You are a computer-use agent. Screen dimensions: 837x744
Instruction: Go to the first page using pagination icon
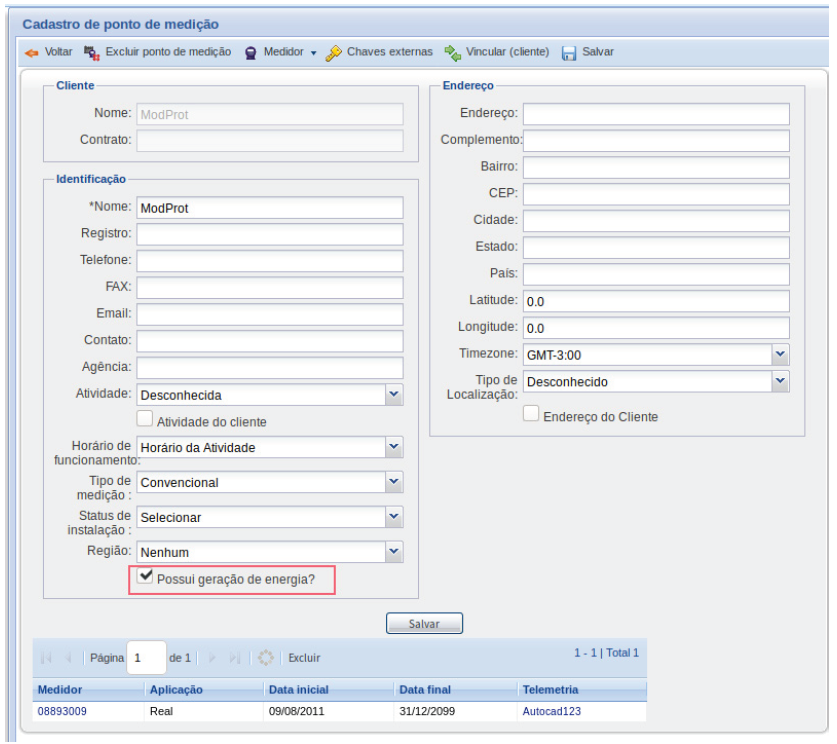click(46, 658)
